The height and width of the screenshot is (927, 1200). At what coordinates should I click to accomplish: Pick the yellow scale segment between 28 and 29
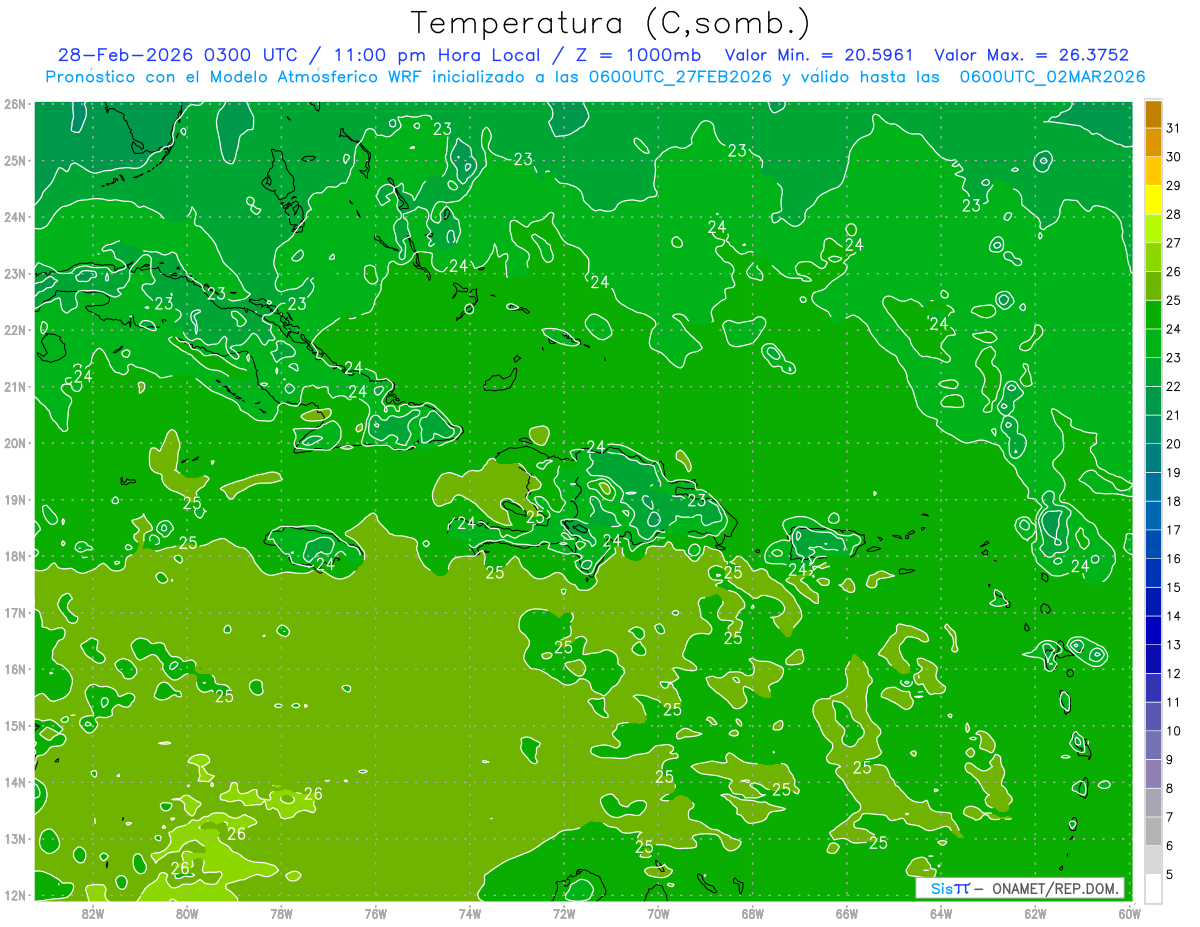pos(1153,200)
